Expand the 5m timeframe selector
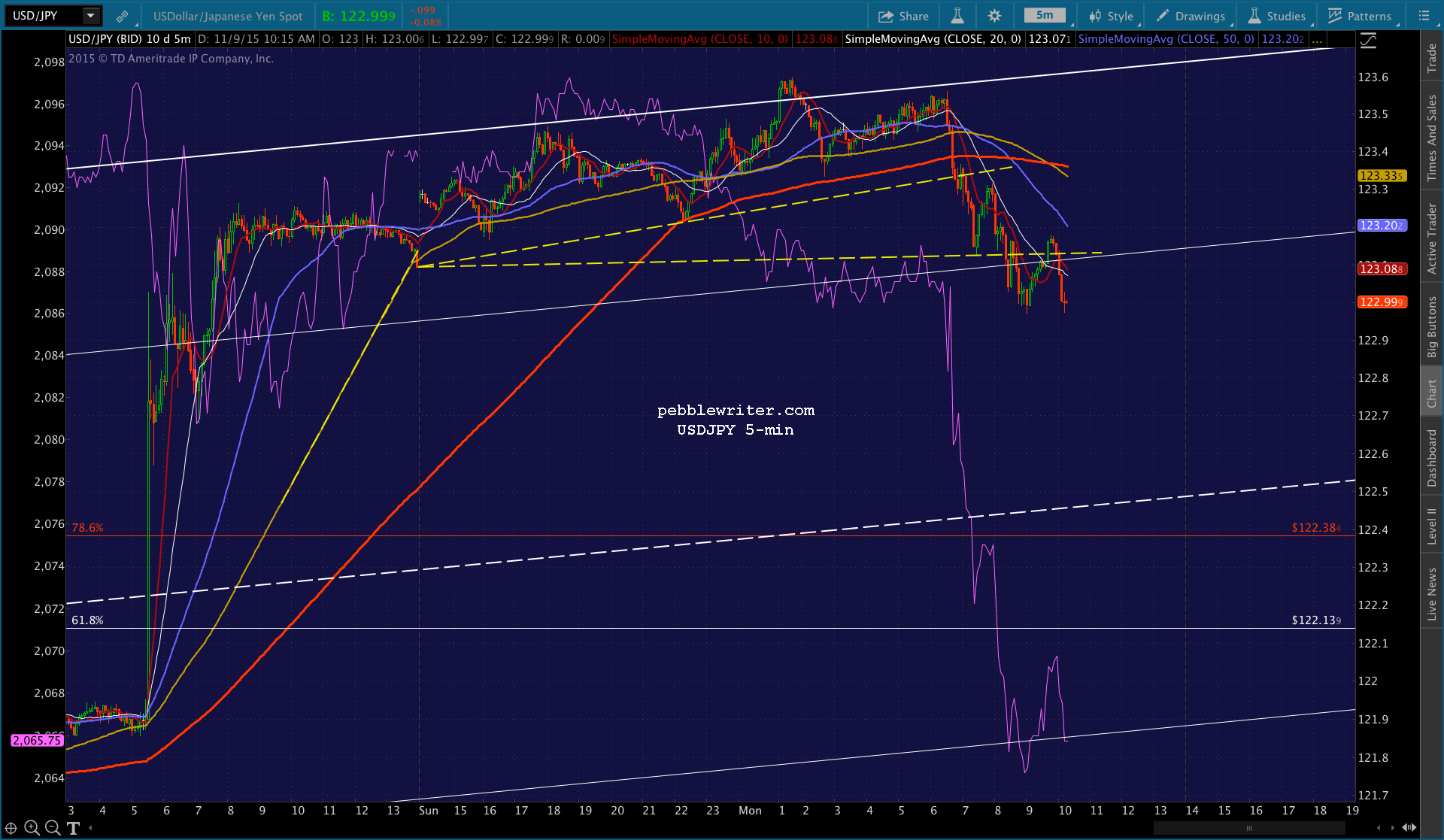This screenshot has height=840, width=1444. [x=1045, y=16]
